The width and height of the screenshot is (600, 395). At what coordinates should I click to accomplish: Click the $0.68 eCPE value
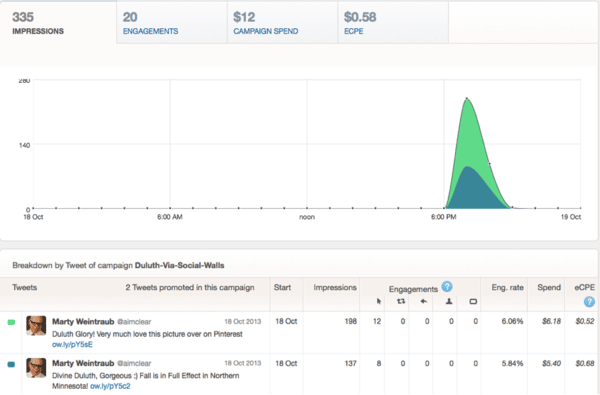[585, 363]
